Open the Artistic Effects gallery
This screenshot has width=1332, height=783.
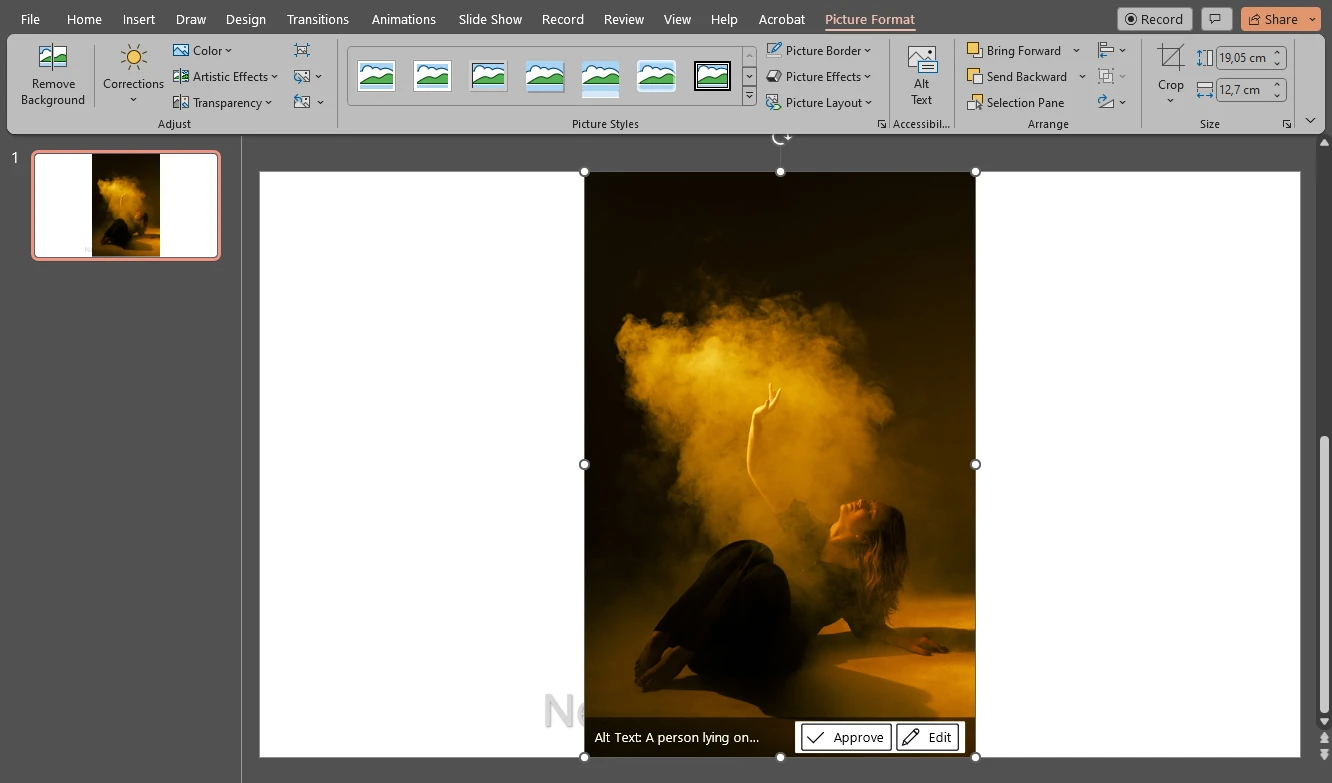pyautogui.click(x=225, y=75)
